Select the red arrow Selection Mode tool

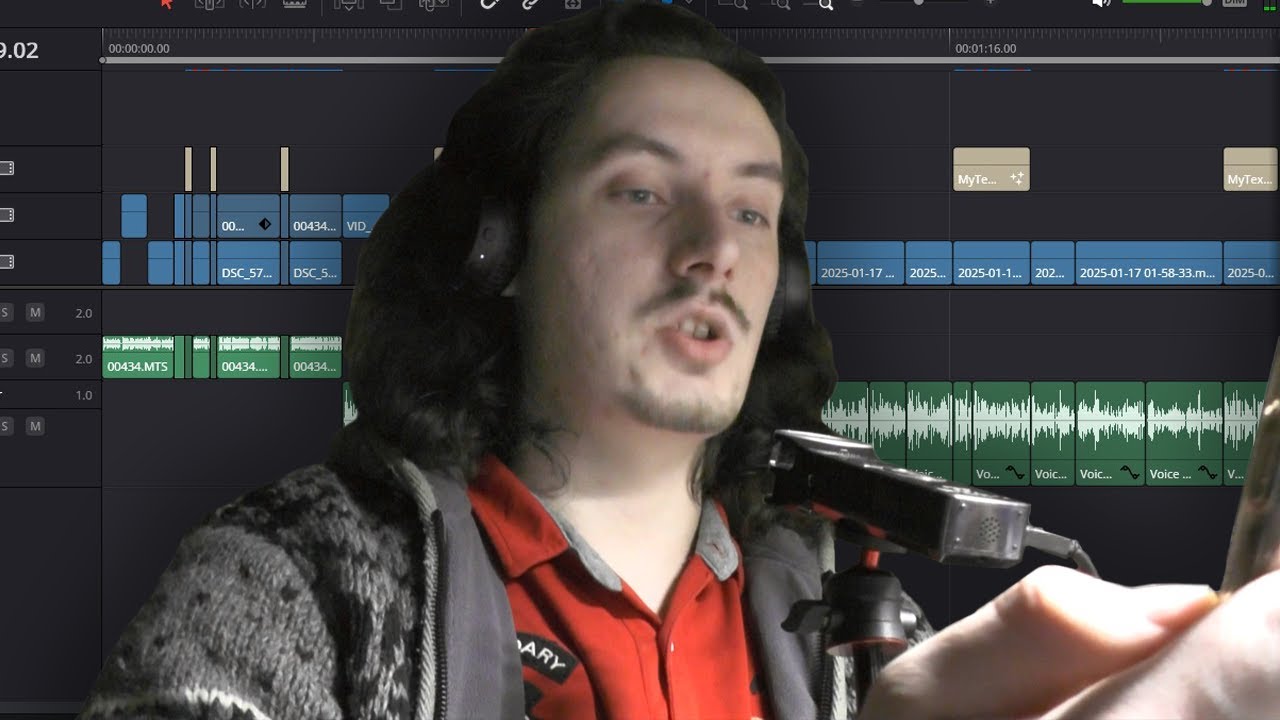pyautogui.click(x=167, y=4)
